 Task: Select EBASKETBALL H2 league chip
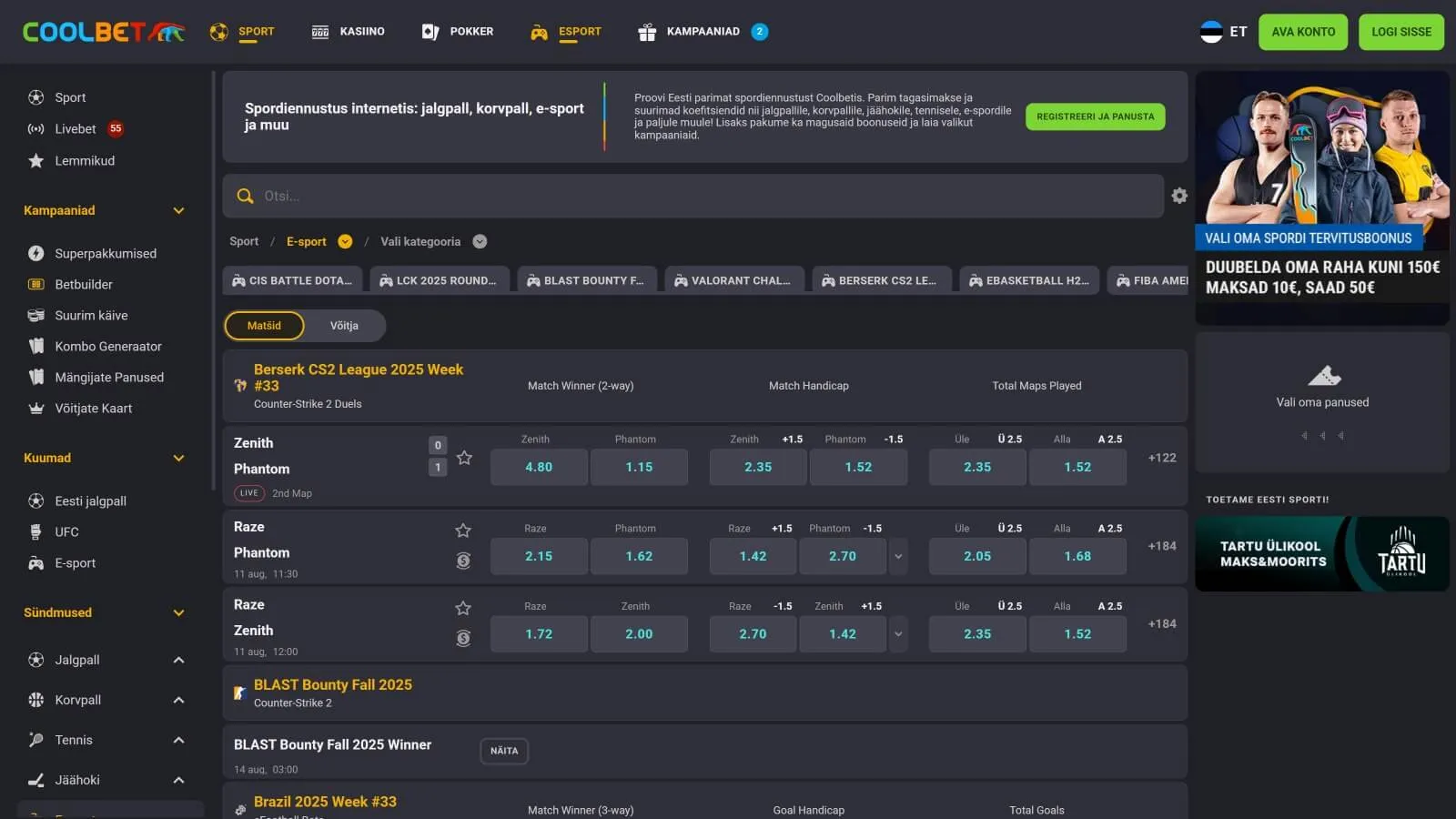(1029, 280)
